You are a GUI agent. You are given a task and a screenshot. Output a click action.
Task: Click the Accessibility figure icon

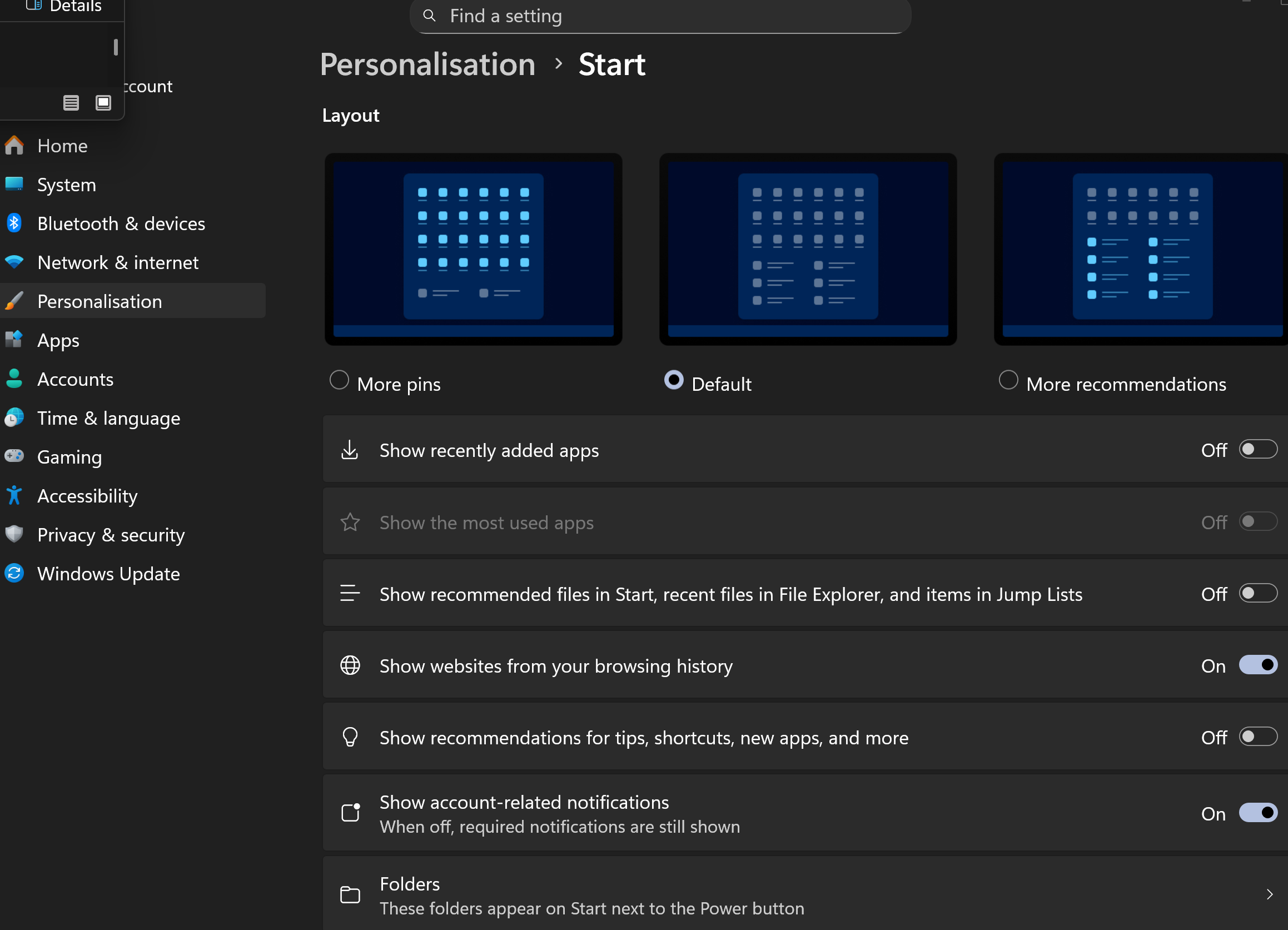point(14,495)
